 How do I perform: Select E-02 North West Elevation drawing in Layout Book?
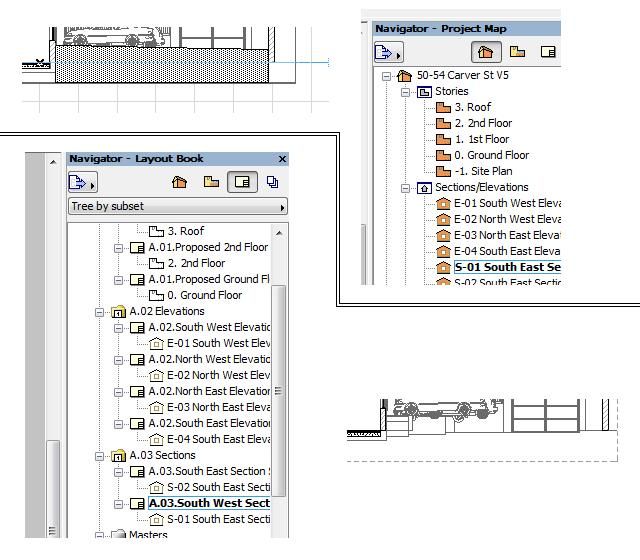(x=219, y=375)
